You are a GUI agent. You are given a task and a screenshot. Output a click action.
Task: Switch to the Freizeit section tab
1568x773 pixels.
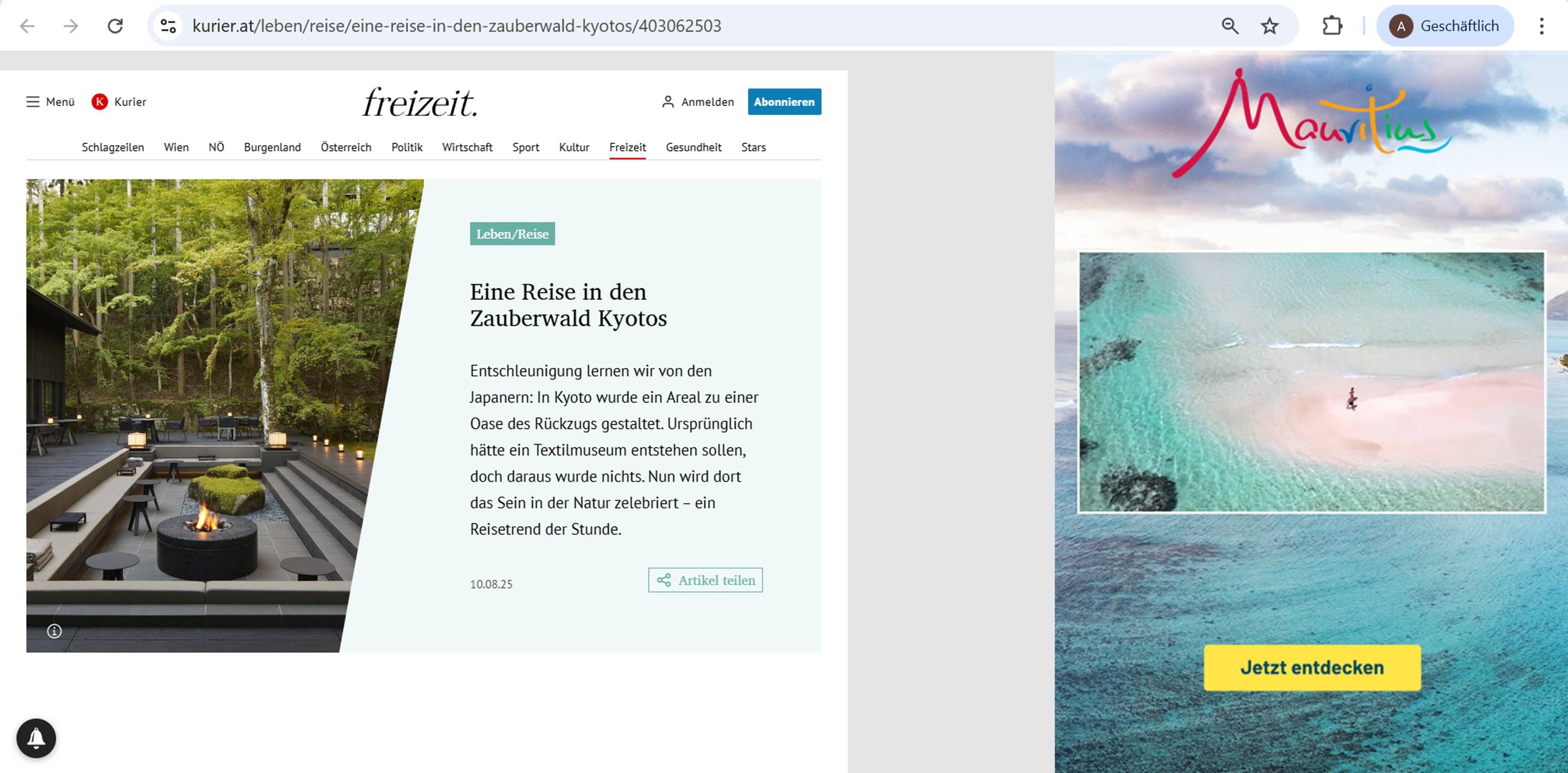click(x=628, y=147)
